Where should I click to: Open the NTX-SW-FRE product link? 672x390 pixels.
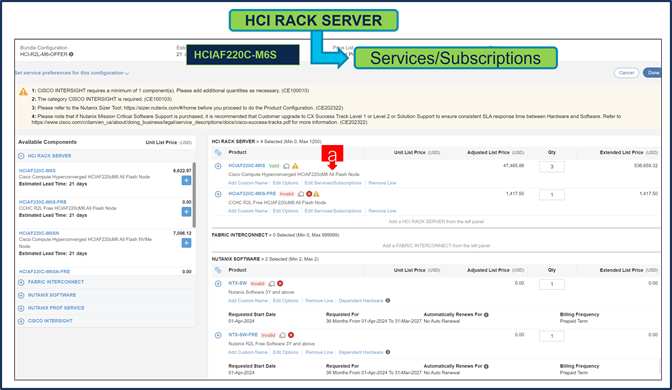point(243,335)
